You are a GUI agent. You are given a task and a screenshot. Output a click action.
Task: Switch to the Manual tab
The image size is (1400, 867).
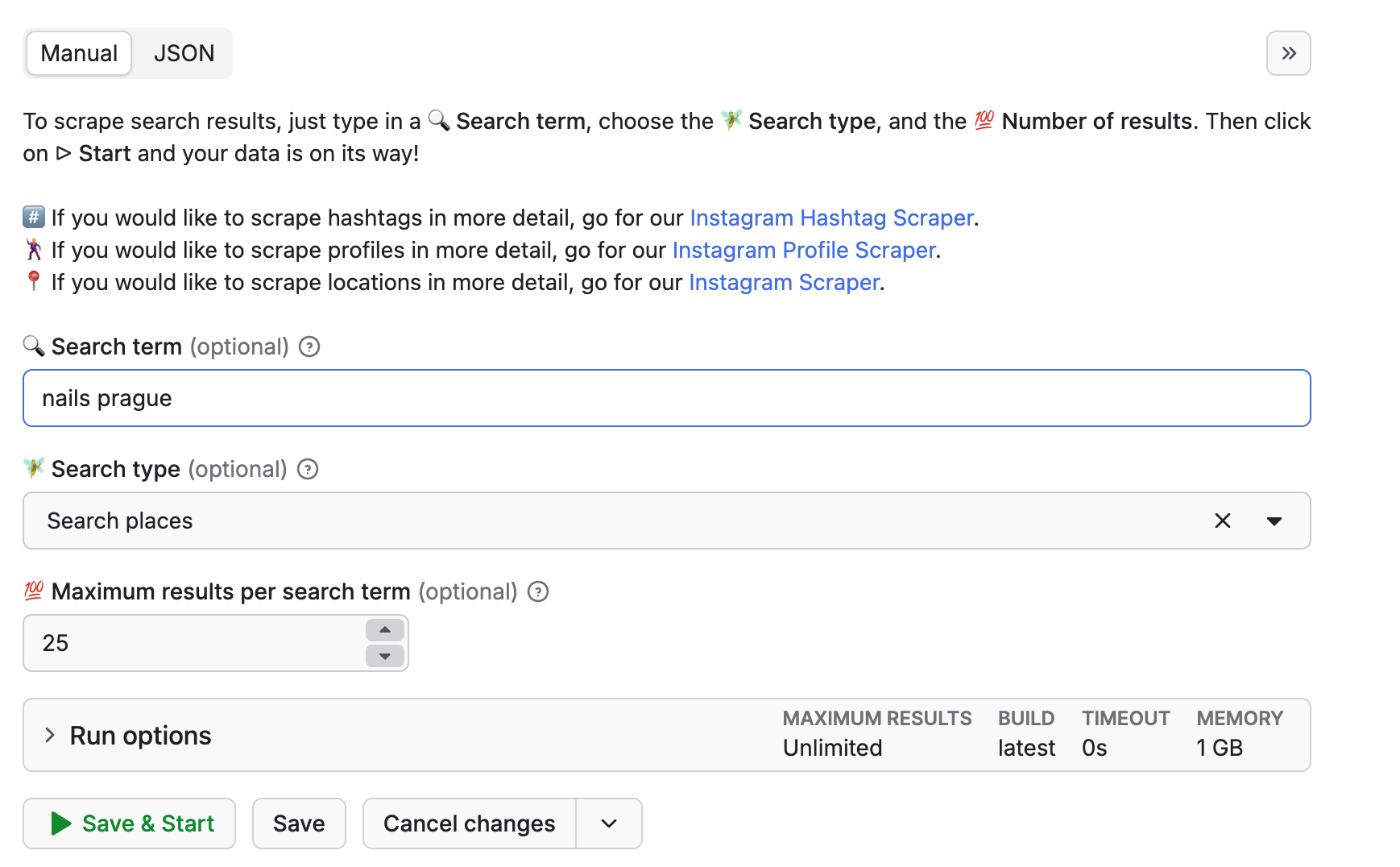pos(78,53)
